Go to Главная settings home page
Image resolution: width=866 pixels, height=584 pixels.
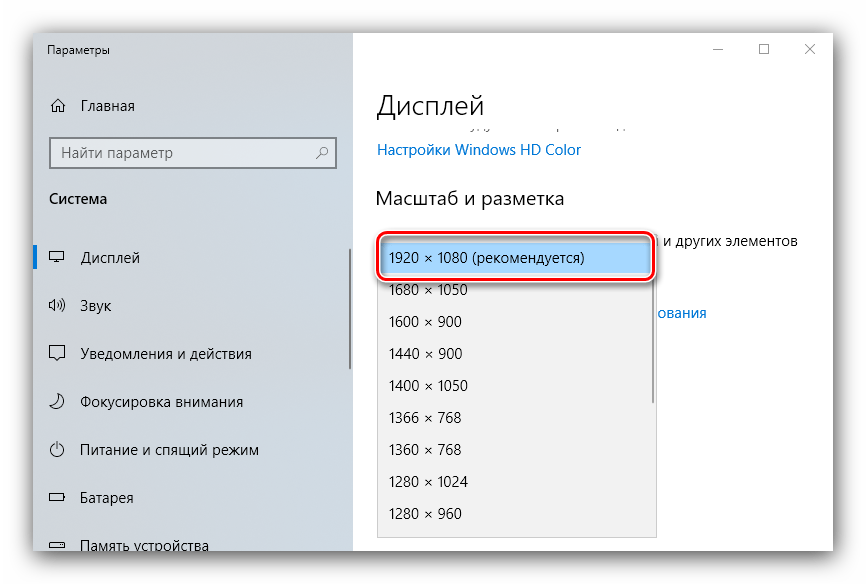coord(107,106)
